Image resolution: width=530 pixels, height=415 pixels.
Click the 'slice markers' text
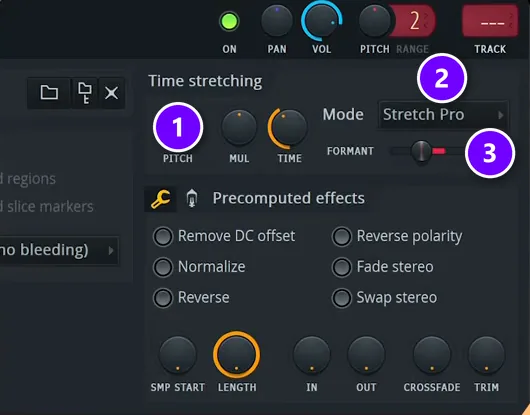pyautogui.click(x=50, y=207)
